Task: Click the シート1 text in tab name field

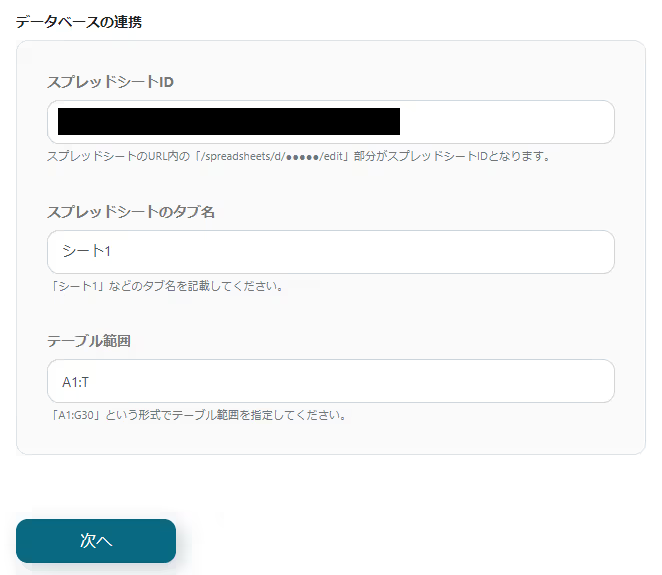Action: point(87,251)
